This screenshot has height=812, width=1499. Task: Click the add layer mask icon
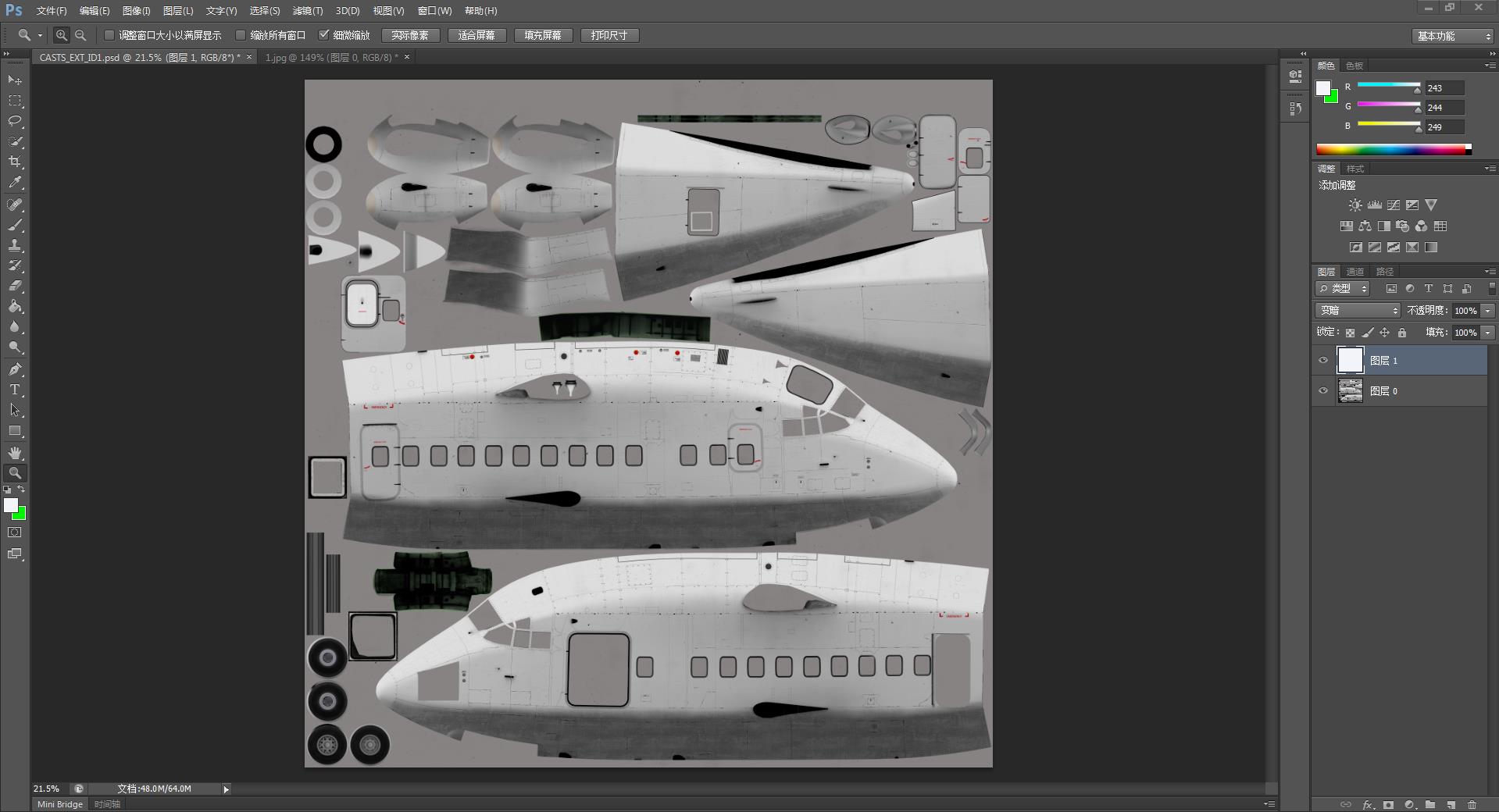1388,805
